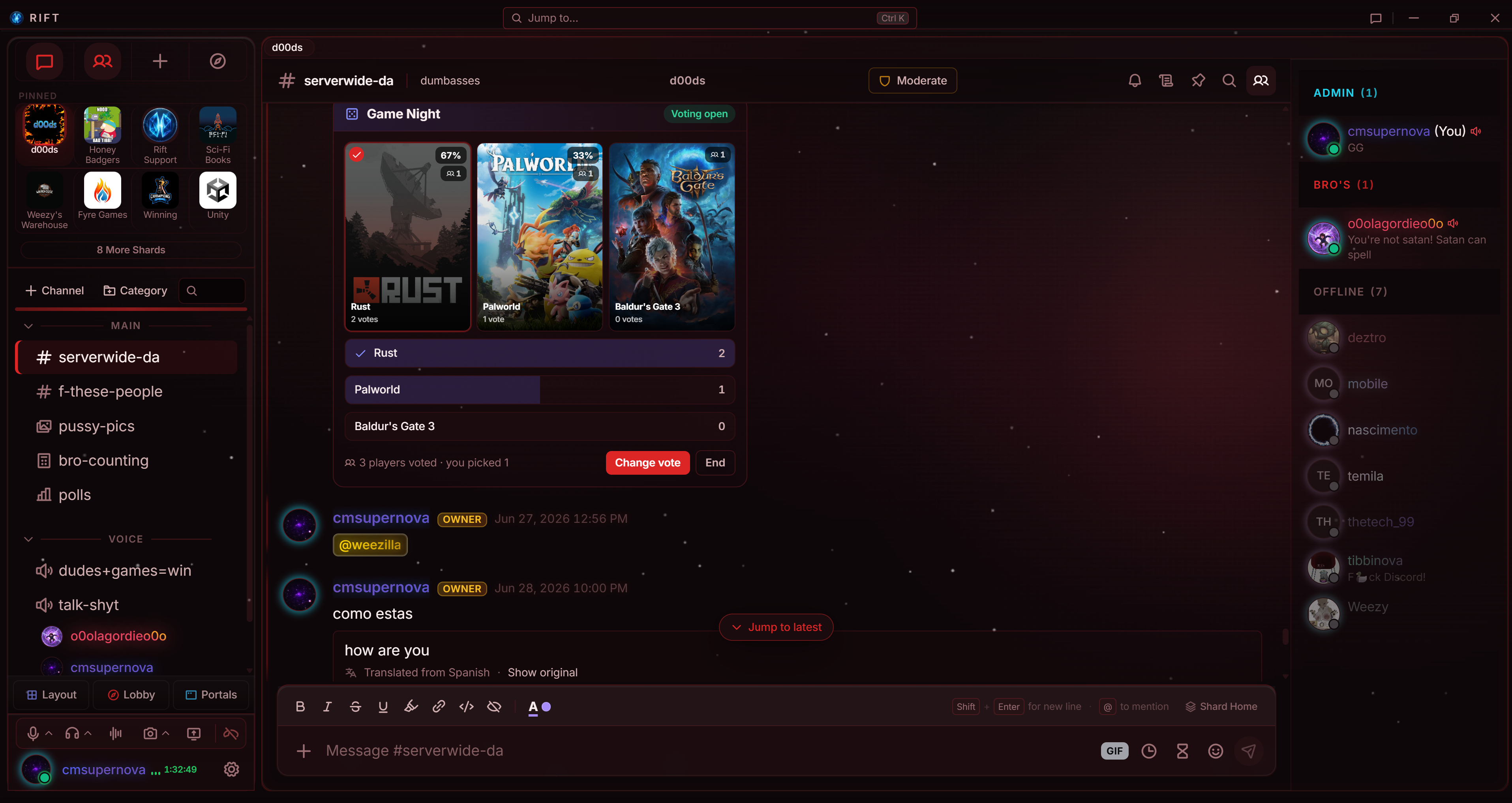Image resolution: width=1512 pixels, height=803 pixels.
Task: Toggle the camera
Action: (150, 733)
